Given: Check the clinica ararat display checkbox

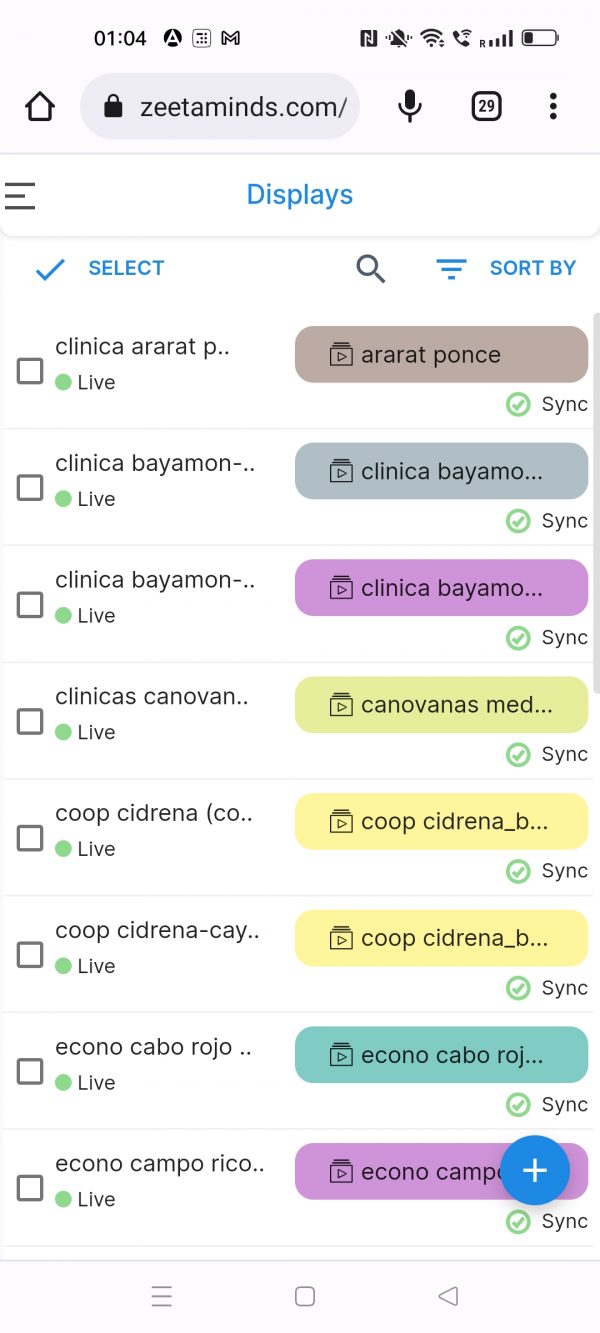Looking at the screenshot, I should tap(30, 371).
